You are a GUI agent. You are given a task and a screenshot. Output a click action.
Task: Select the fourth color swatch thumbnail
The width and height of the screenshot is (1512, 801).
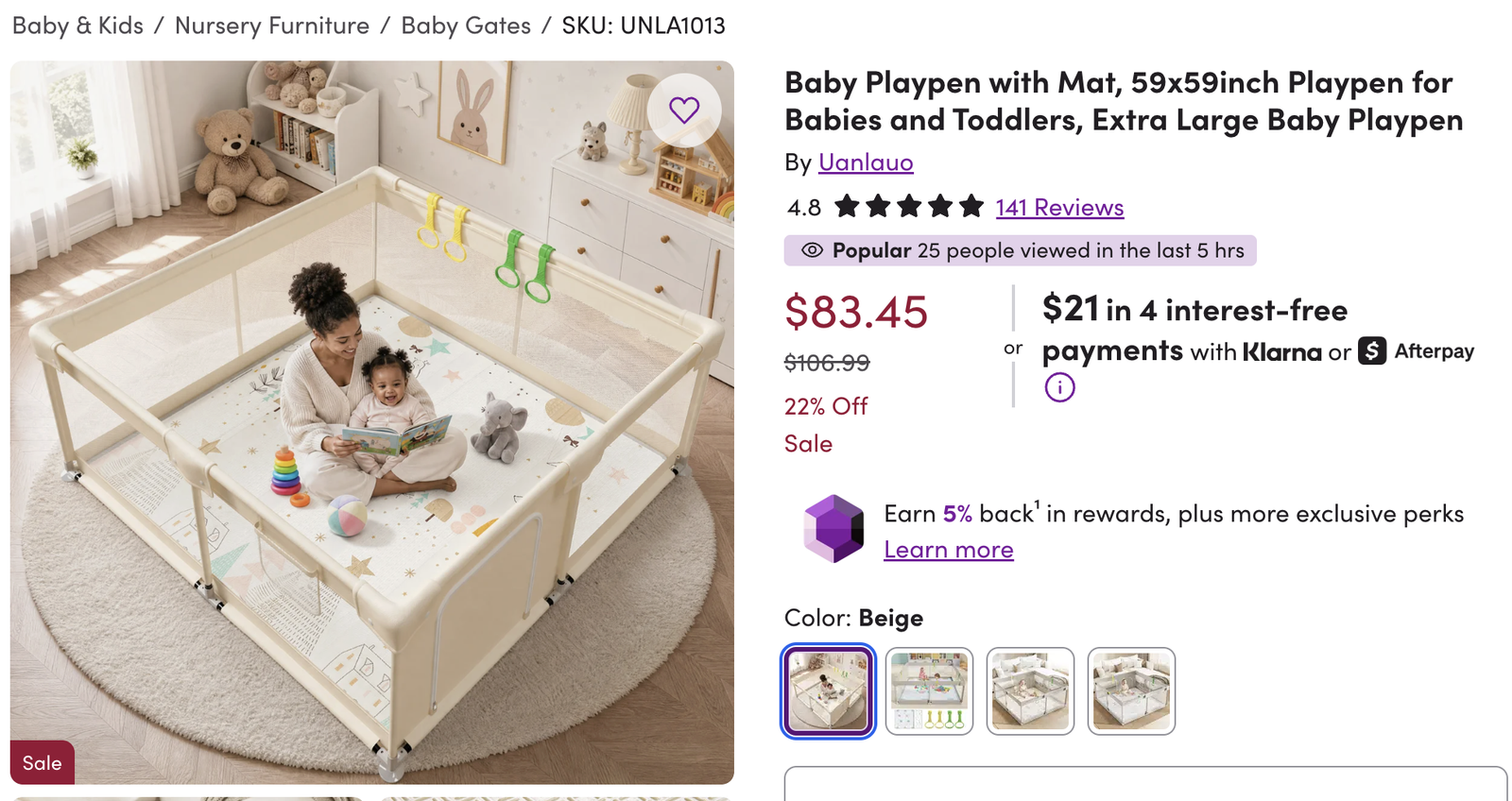click(1131, 691)
